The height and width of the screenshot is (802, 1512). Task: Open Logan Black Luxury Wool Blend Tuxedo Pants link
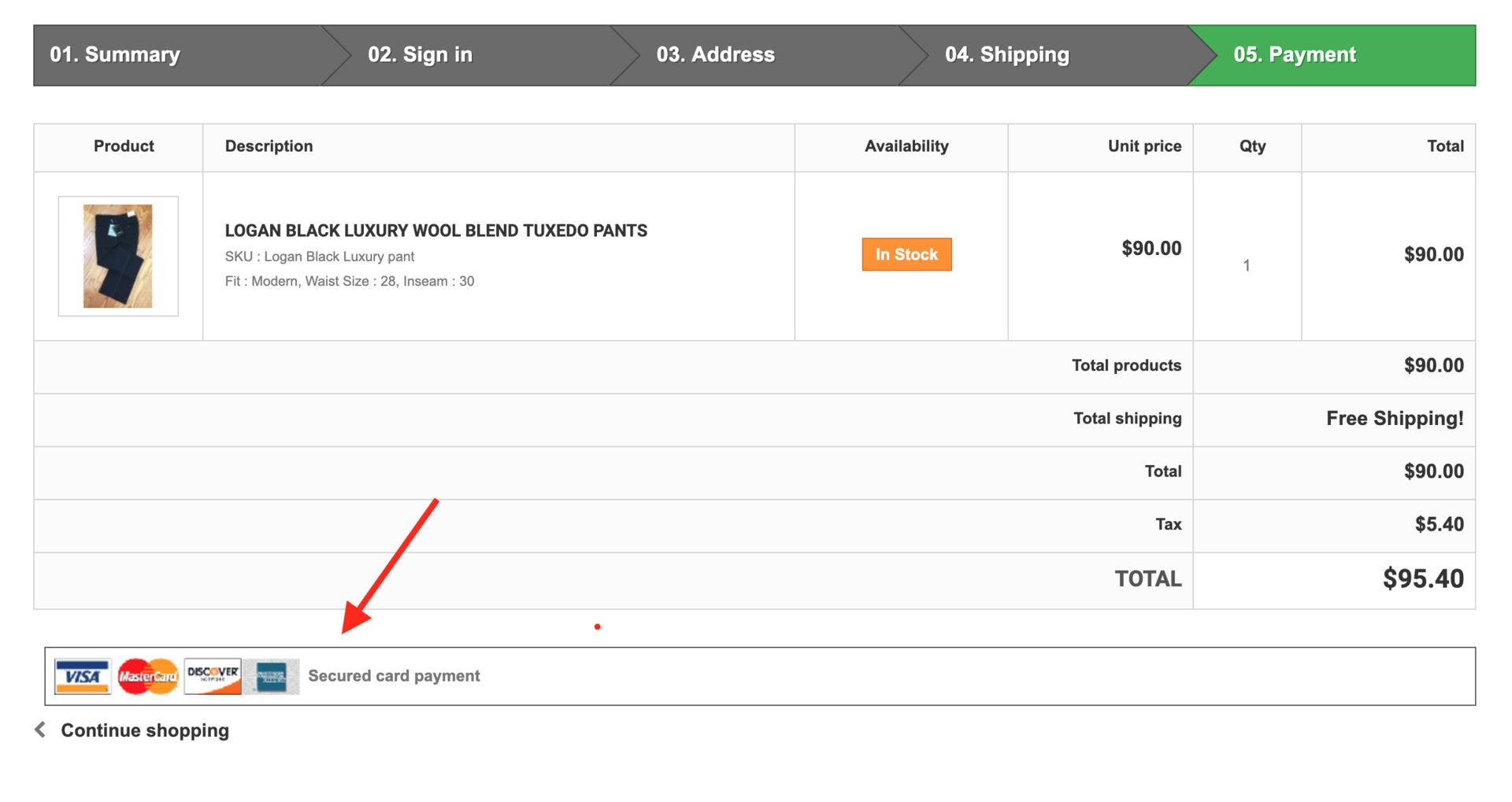pos(435,231)
